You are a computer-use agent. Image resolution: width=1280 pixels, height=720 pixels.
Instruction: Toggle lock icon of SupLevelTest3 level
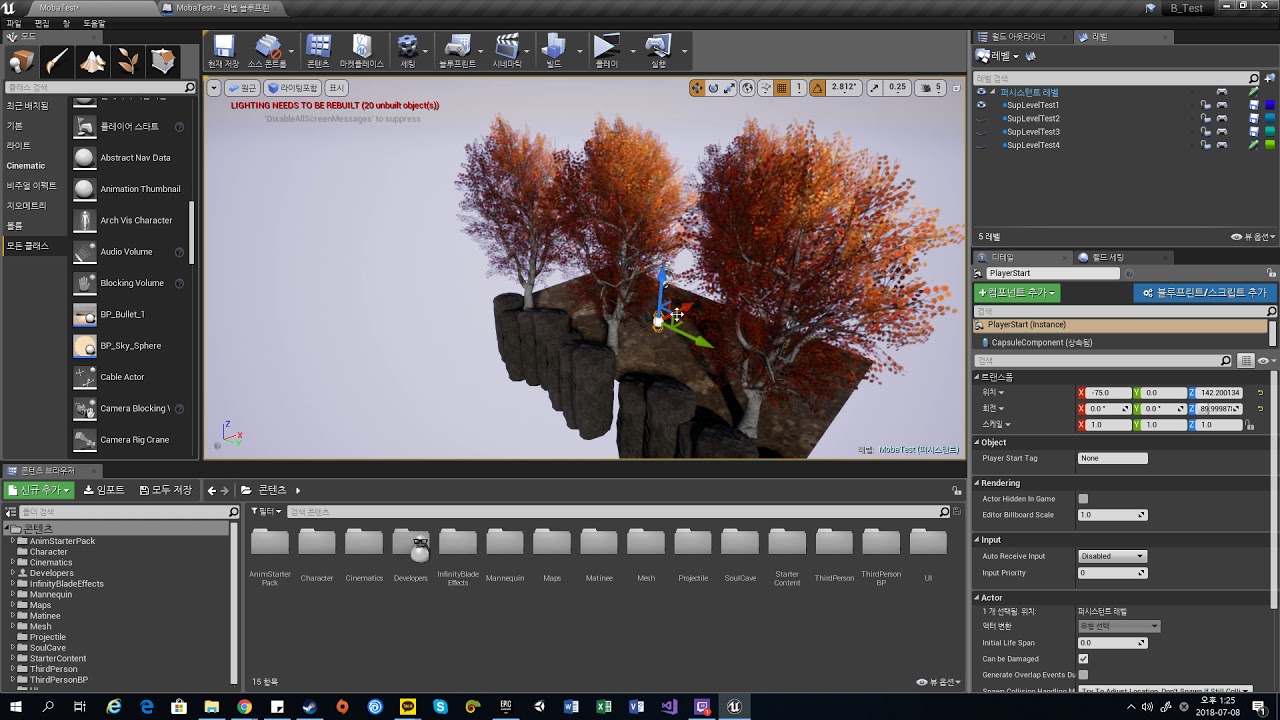[x=1206, y=132]
